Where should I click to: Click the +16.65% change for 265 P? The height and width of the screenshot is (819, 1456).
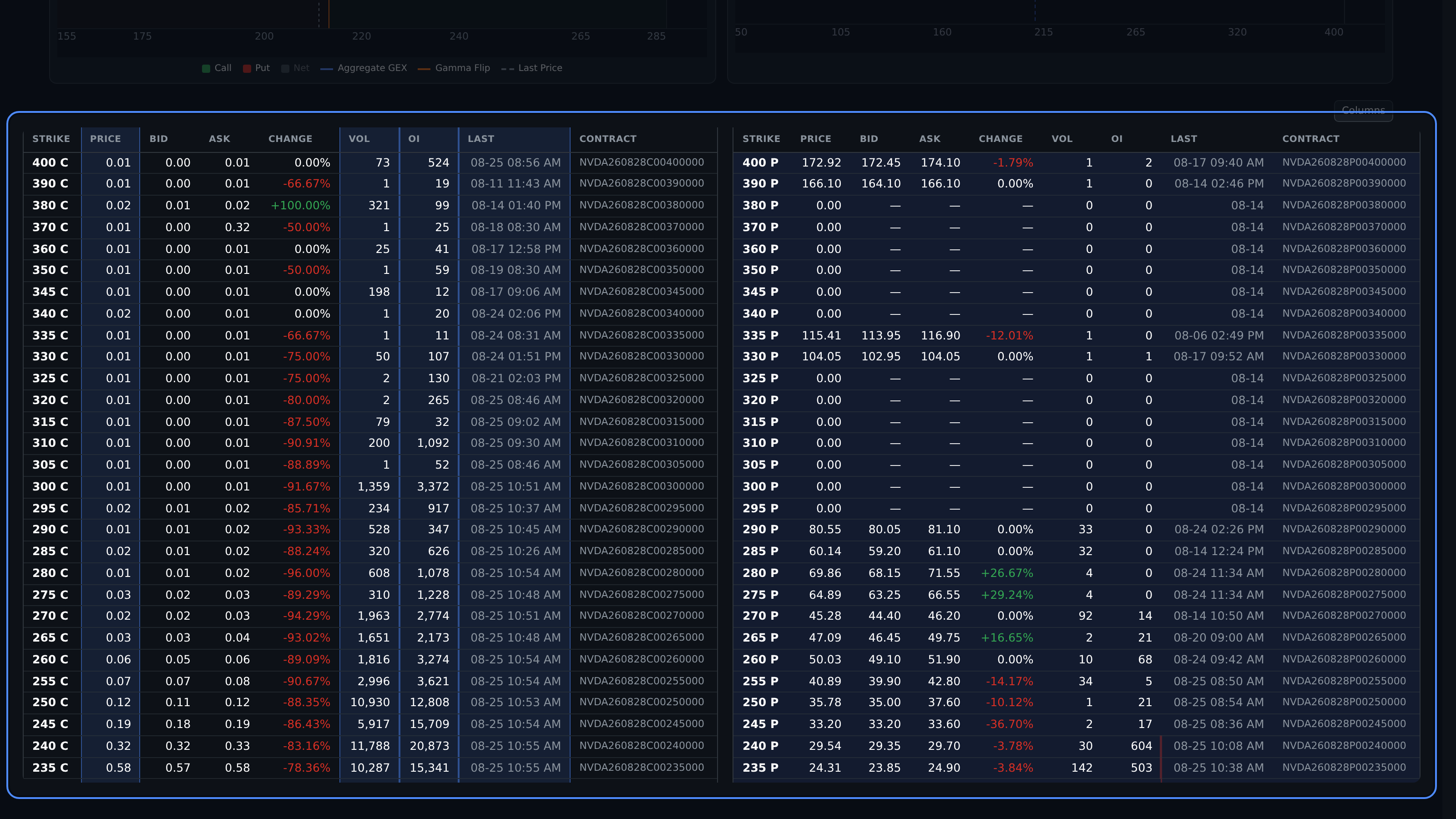point(1006,637)
